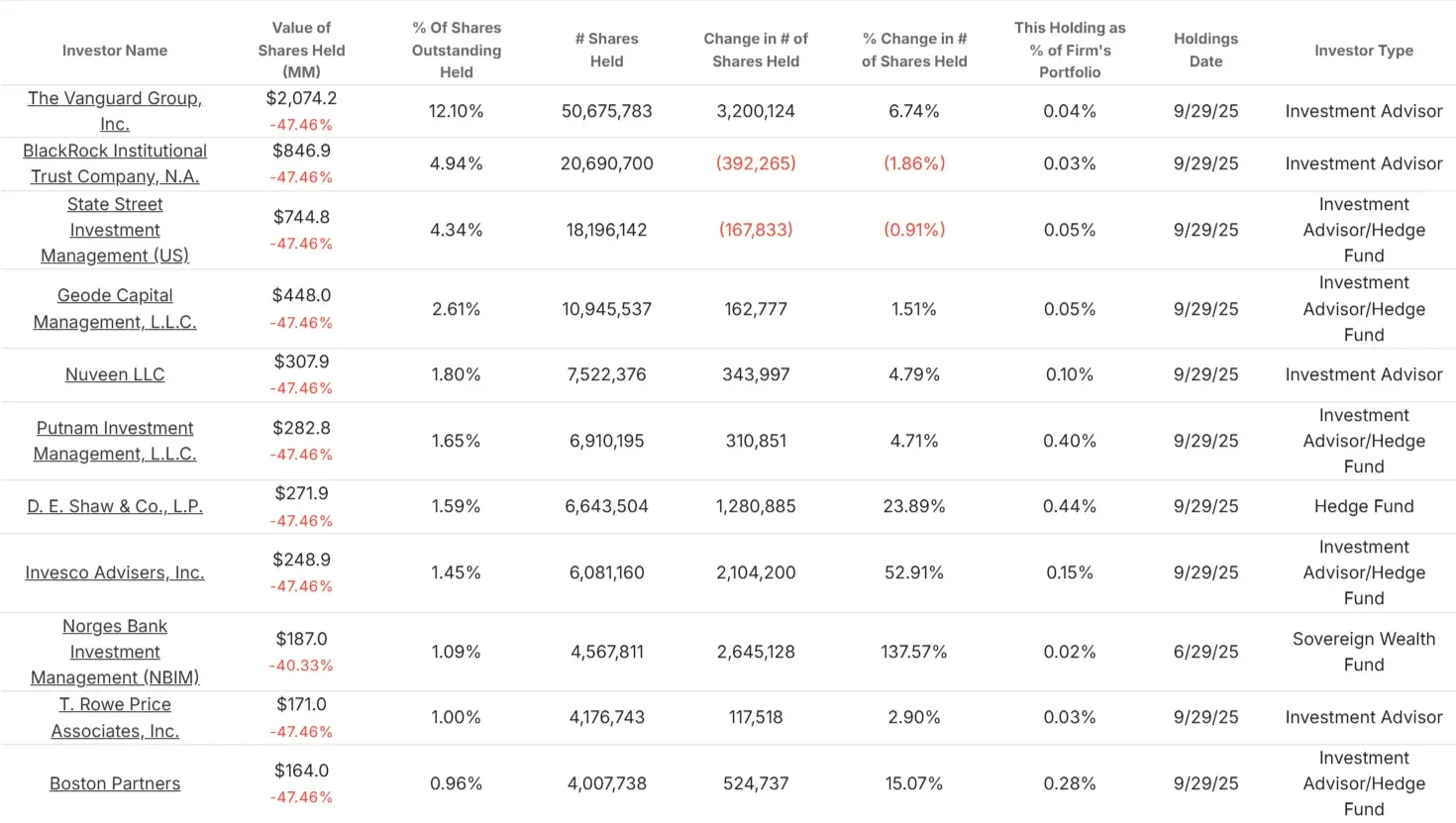Image resolution: width=1456 pixels, height=823 pixels.
Task: Open BlackRock Institutional Trust Company link
Action: pos(115,163)
